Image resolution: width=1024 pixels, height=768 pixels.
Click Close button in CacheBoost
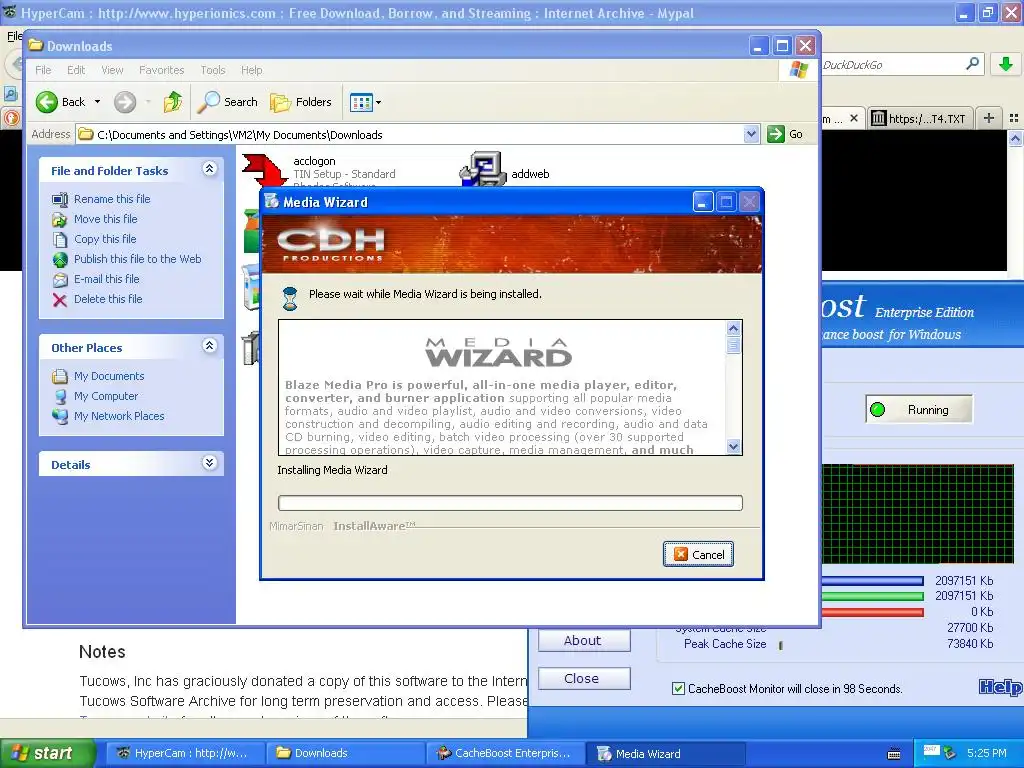[x=584, y=679]
